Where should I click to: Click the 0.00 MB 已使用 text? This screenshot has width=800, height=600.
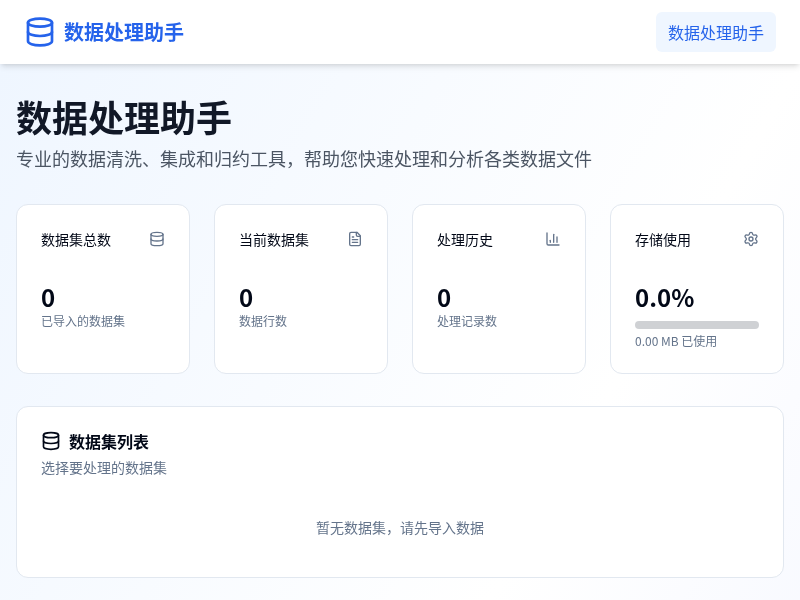tap(675, 341)
